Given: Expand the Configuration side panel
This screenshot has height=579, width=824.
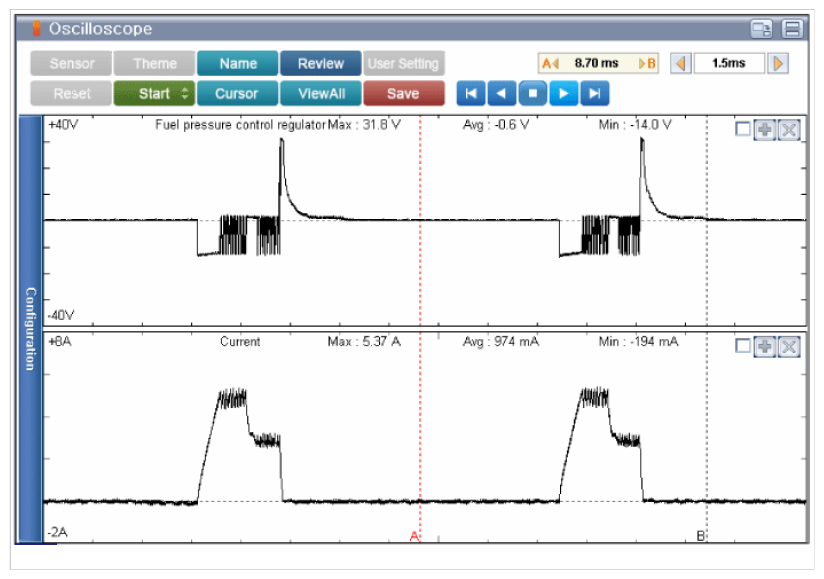Looking at the screenshot, I should [31, 329].
